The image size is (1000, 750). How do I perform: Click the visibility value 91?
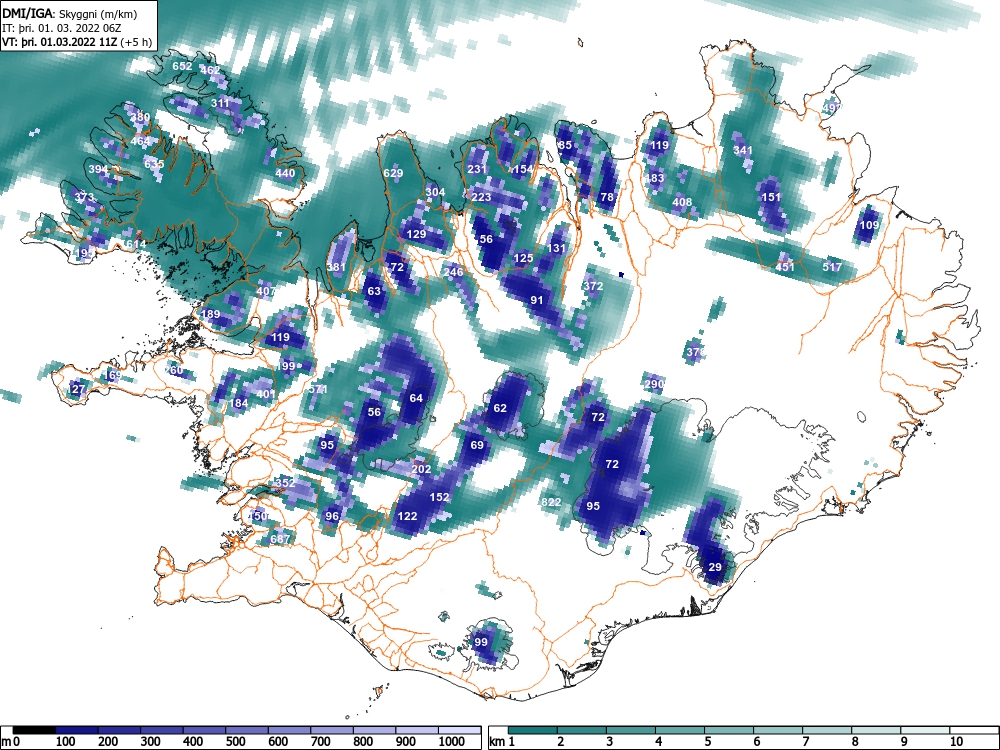[537, 300]
